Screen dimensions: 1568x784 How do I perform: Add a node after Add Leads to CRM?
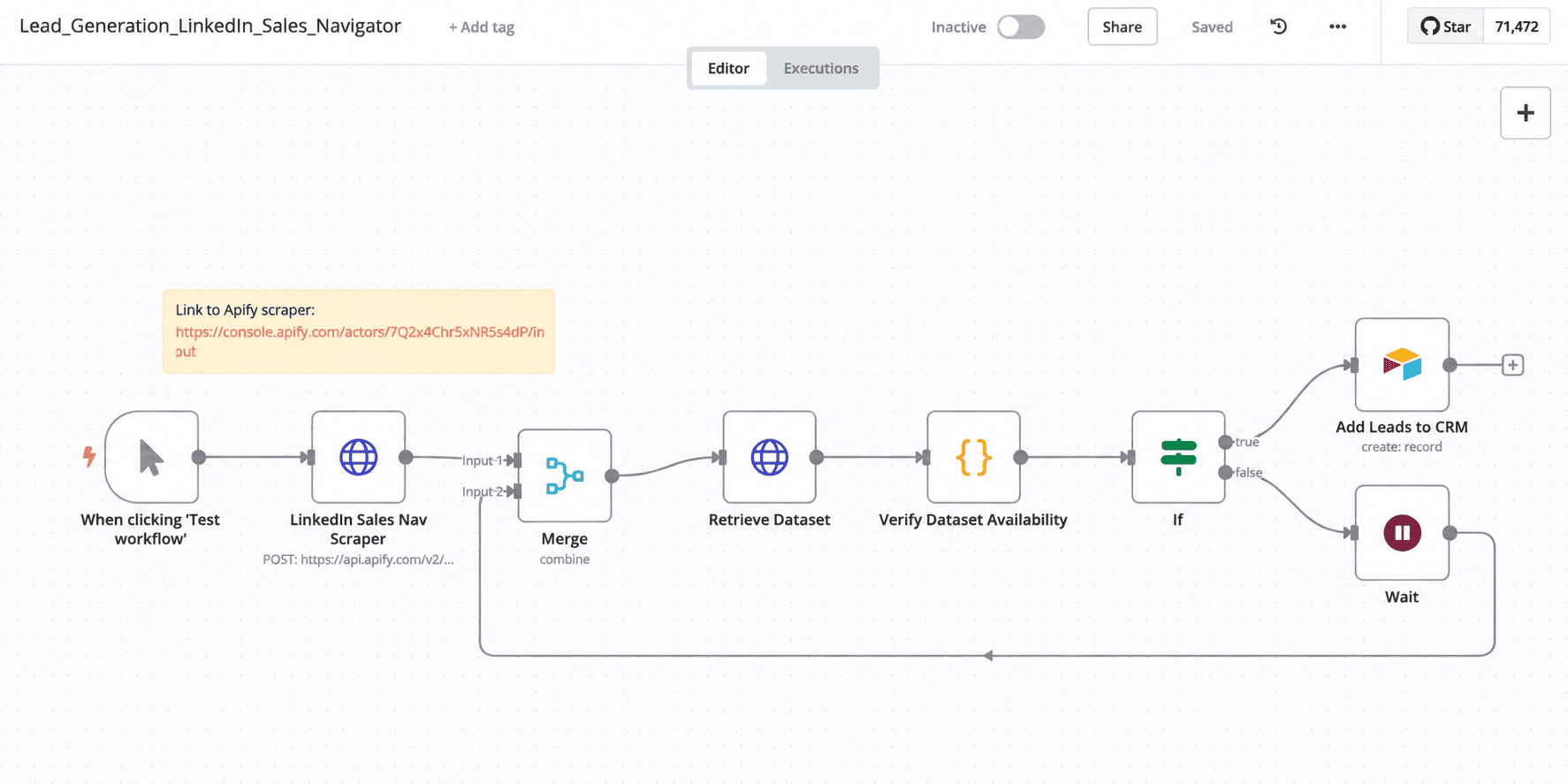coord(1512,365)
